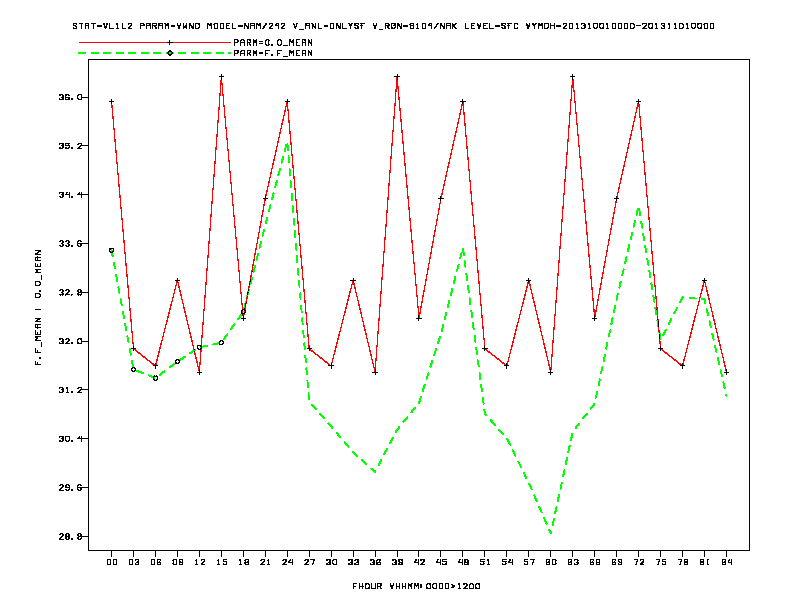Click the PARM=F.F_MEAN legend label

pos(273,53)
